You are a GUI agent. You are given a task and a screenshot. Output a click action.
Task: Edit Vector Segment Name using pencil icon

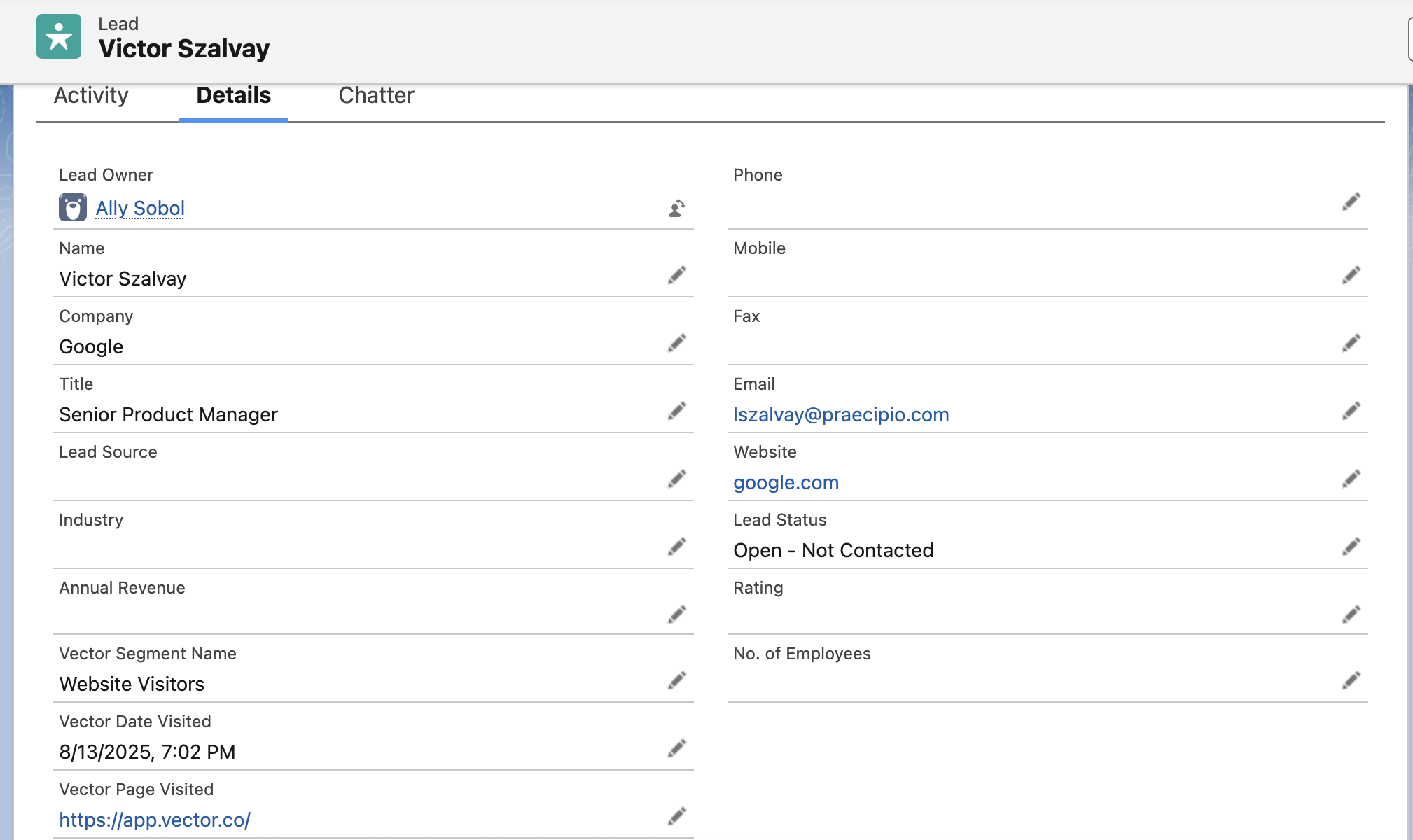click(x=676, y=680)
